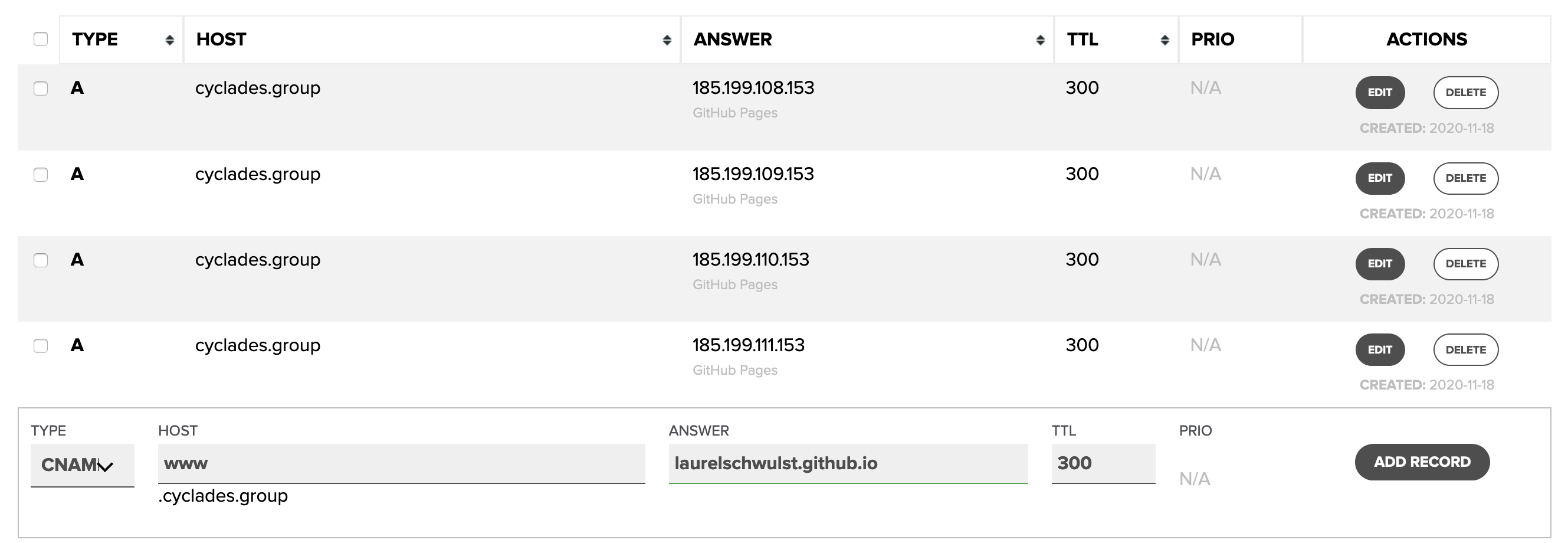Delete the 185.199.108.153 A record
The image size is (1568, 543).
1465,93
